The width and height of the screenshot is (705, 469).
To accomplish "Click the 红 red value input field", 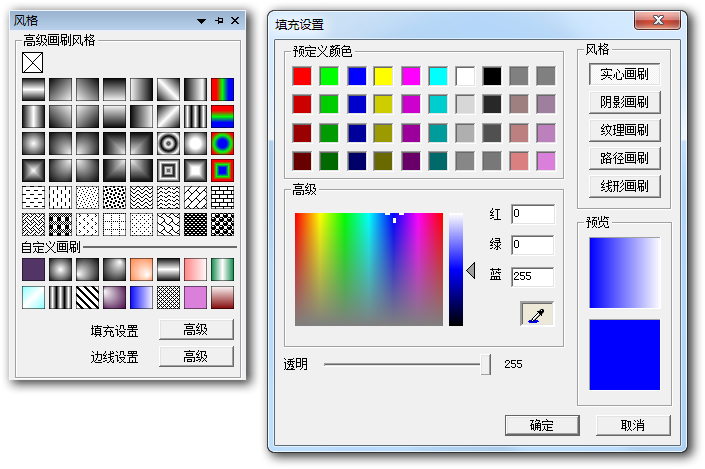I will click(x=532, y=214).
